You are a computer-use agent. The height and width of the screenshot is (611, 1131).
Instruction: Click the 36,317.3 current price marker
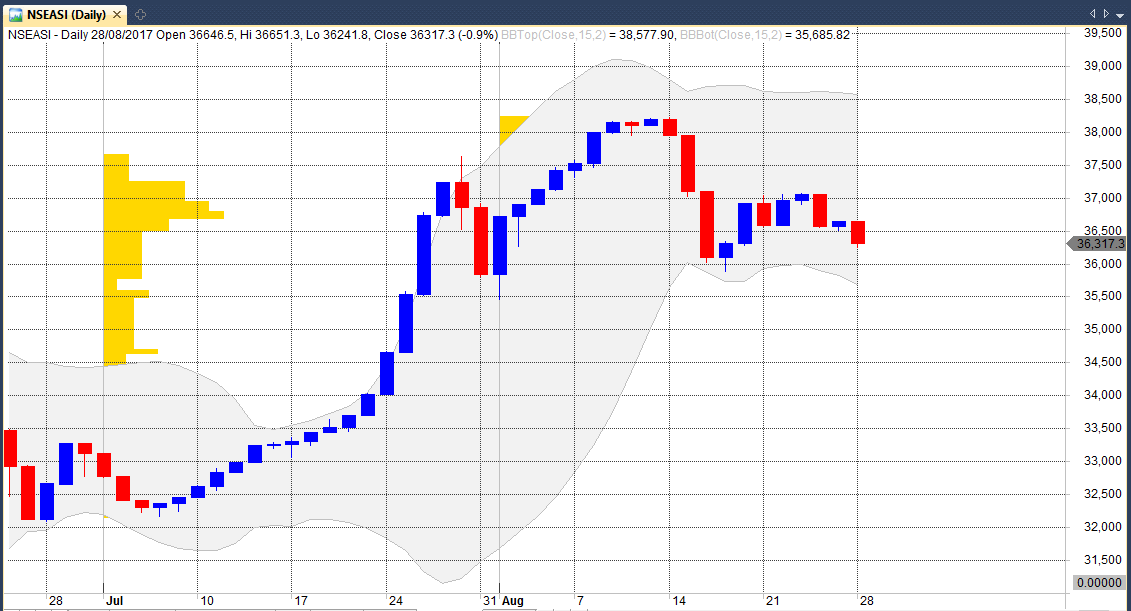tap(1097, 244)
